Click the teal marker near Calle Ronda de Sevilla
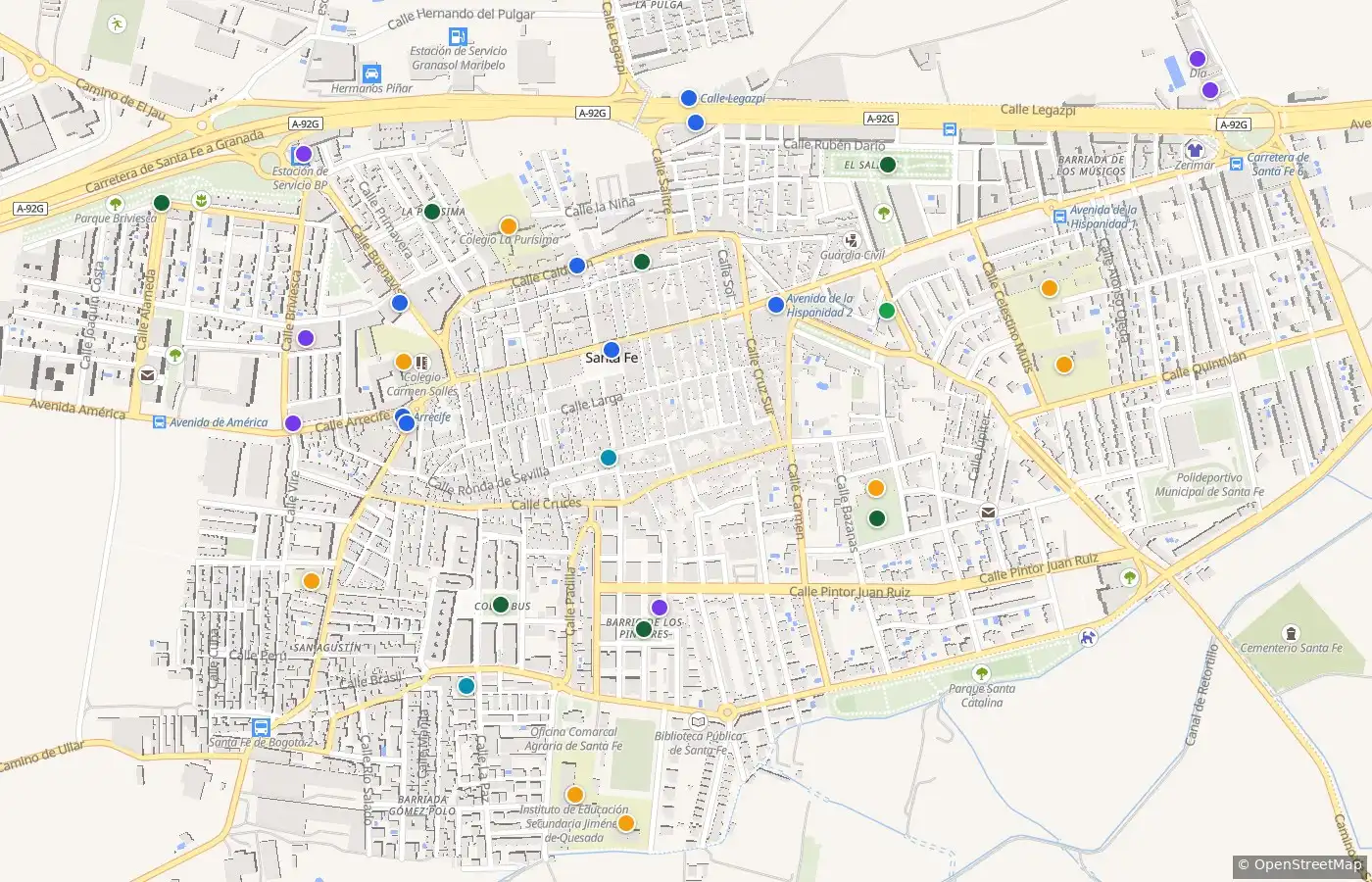Screen dimensions: 1372x882 coord(609,458)
